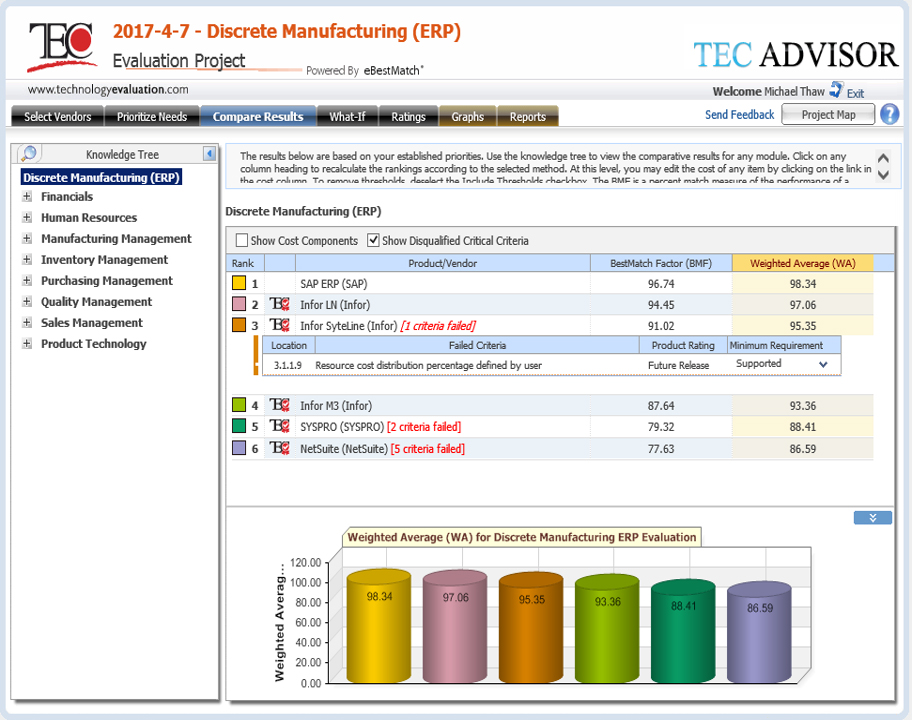This screenshot has height=720, width=912.
Task: Collapse the Knowledge Tree panel arrow
Action: point(209,154)
